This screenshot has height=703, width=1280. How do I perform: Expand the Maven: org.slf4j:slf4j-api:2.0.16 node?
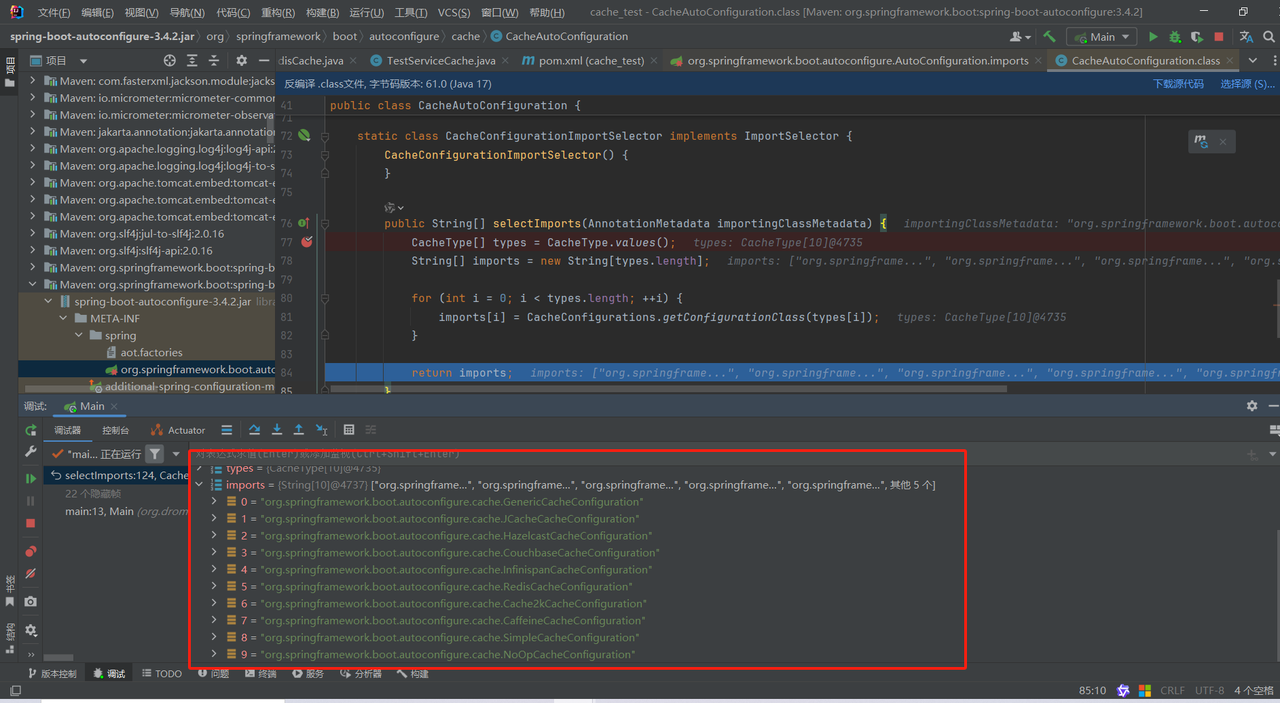pos(33,251)
